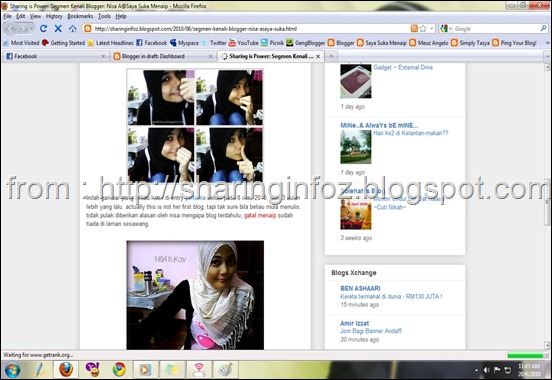This screenshot has height=380, width=552.
Task: Click the search magnifier icon
Action: click(x=544, y=29)
